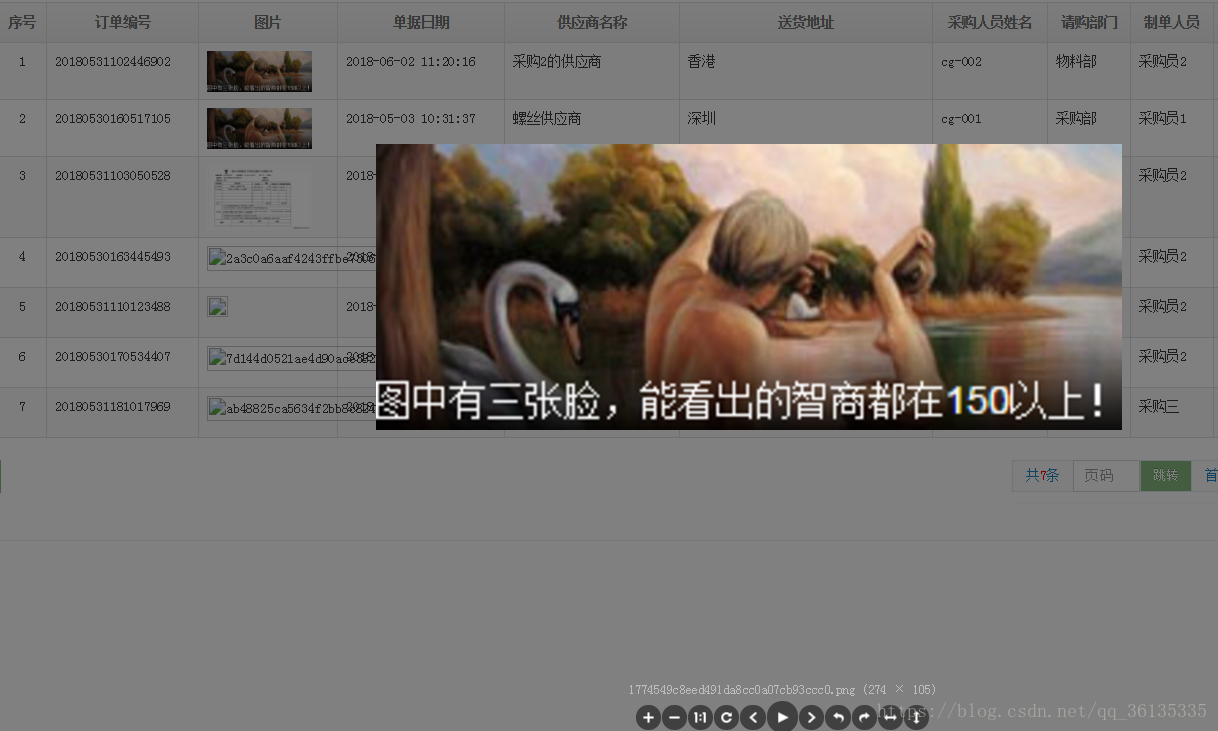Viewport: 1218px width, 731px height.
Task: Click the green 跳转 jump button
Action: pyautogui.click(x=1165, y=476)
